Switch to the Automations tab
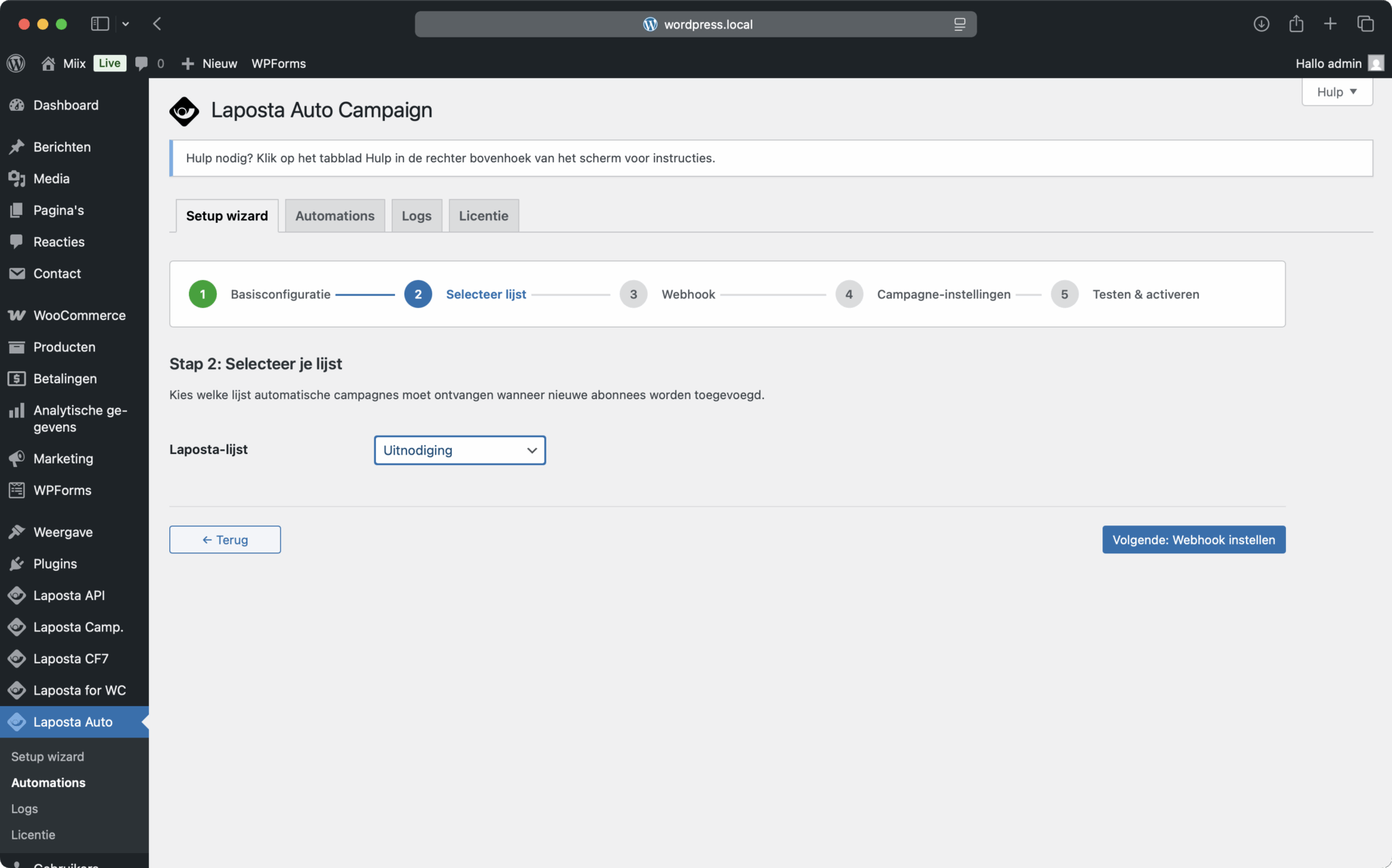Image resolution: width=1392 pixels, height=868 pixels. pyautogui.click(x=334, y=215)
